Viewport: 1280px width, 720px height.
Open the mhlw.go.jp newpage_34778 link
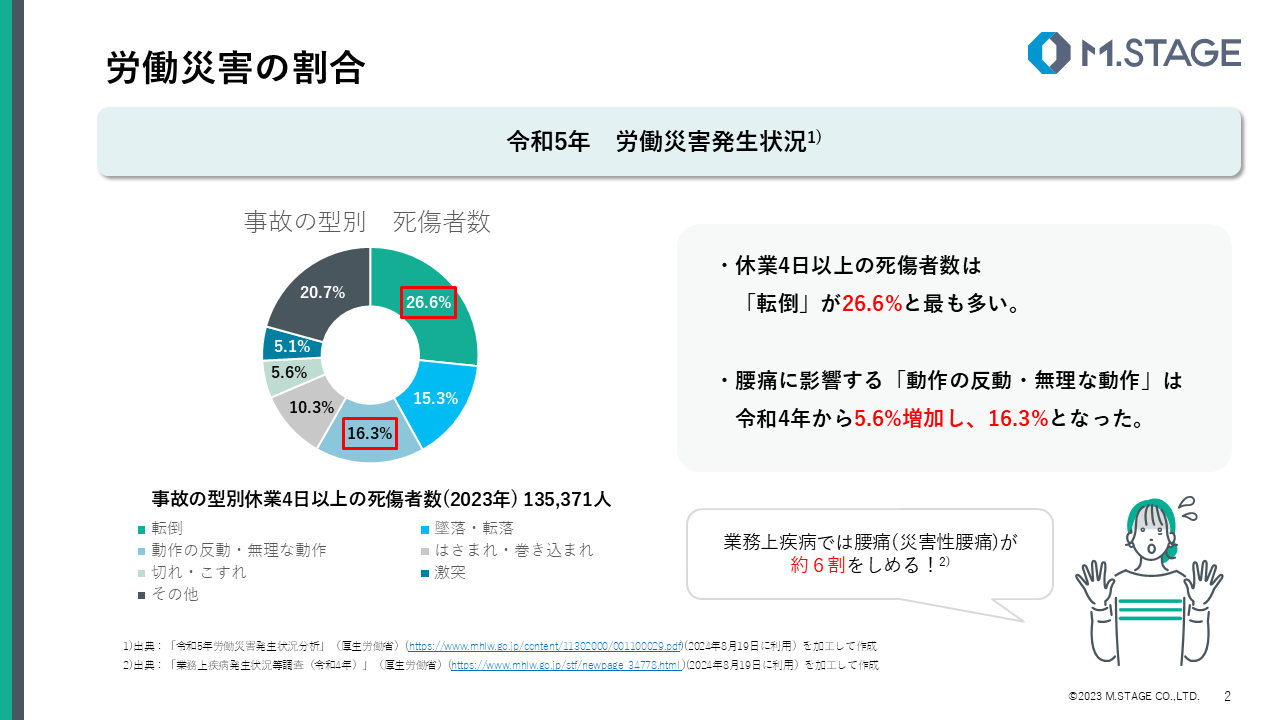click(566, 665)
